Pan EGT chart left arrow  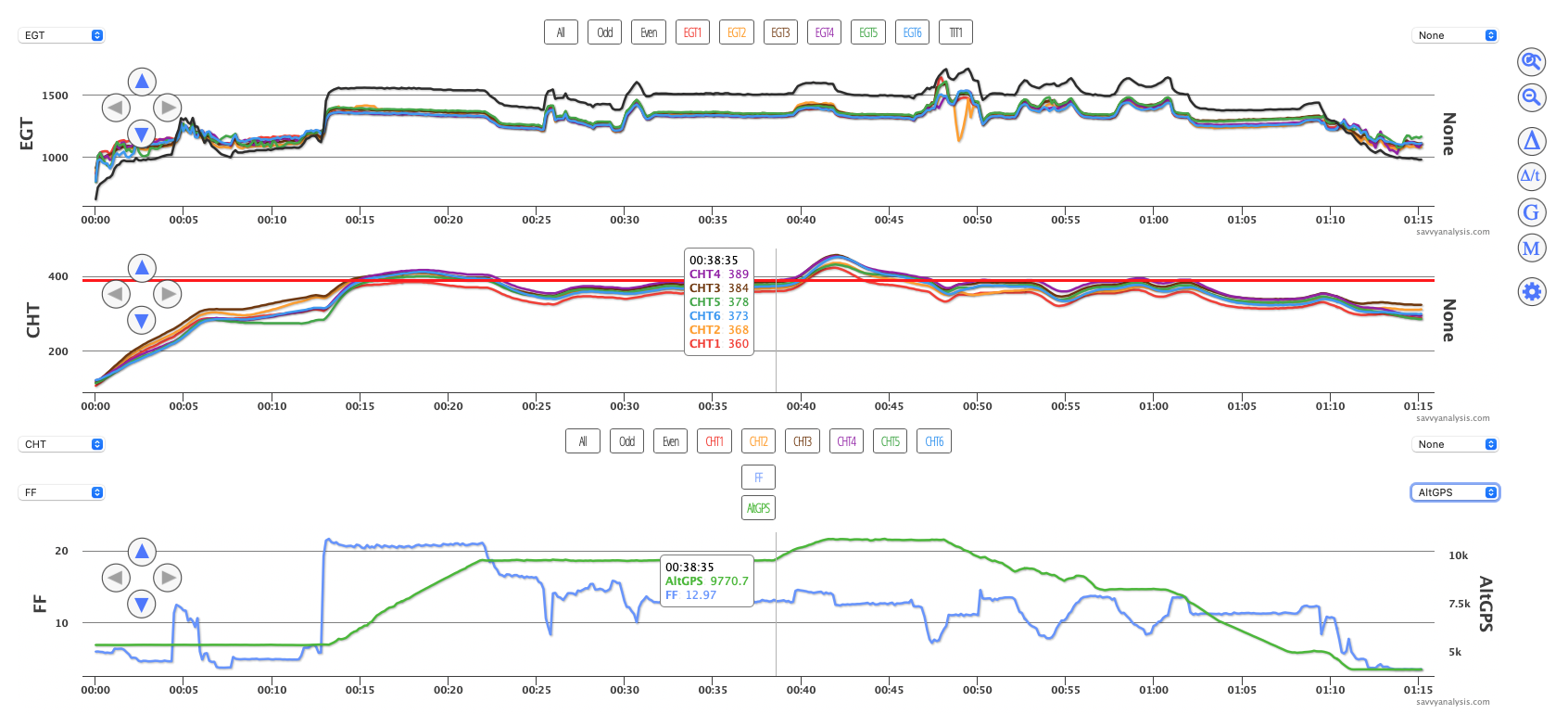pyautogui.click(x=116, y=108)
